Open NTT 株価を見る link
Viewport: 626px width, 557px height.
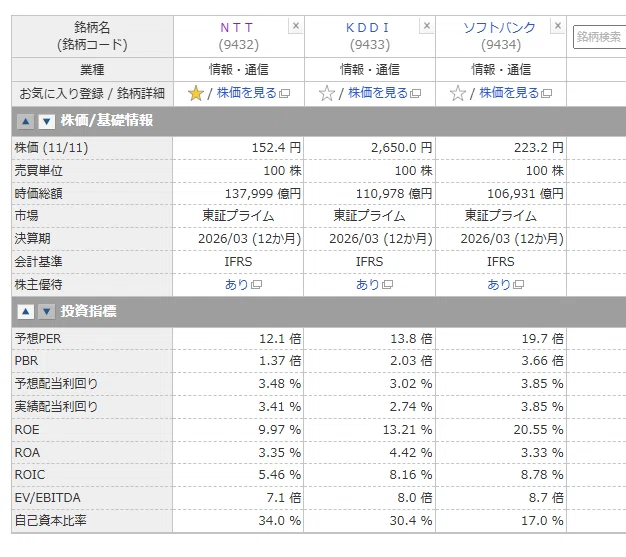[x=246, y=93]
